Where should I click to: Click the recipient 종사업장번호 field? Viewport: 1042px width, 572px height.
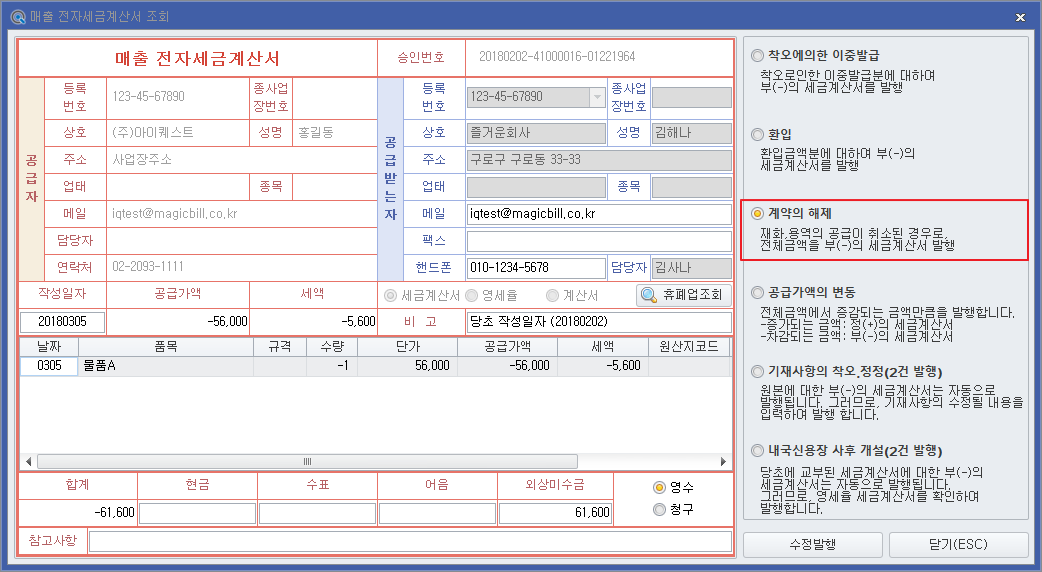tap(692, 97)
